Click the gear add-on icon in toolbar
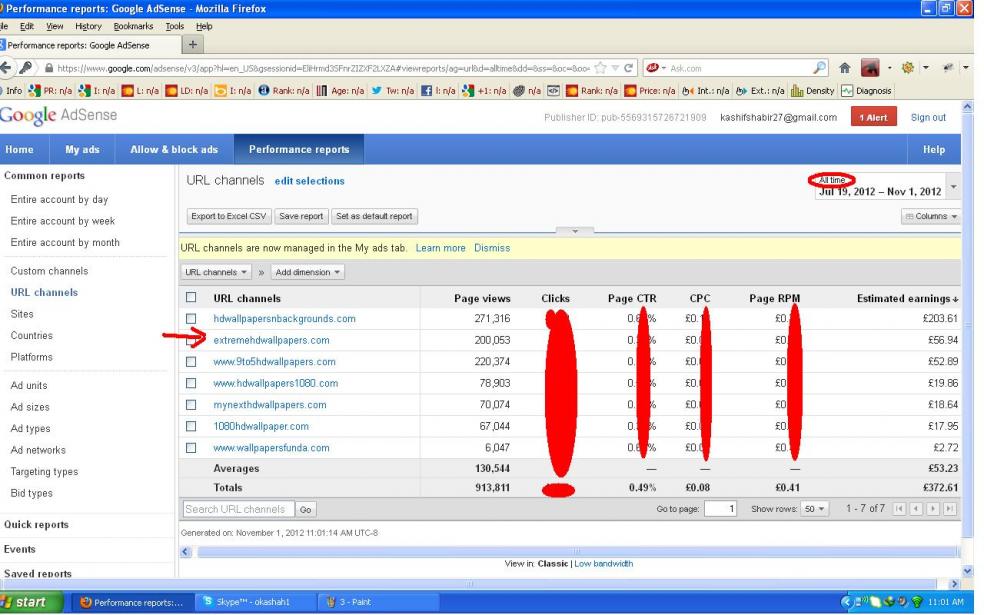984x615 pixels. (907, 68)
